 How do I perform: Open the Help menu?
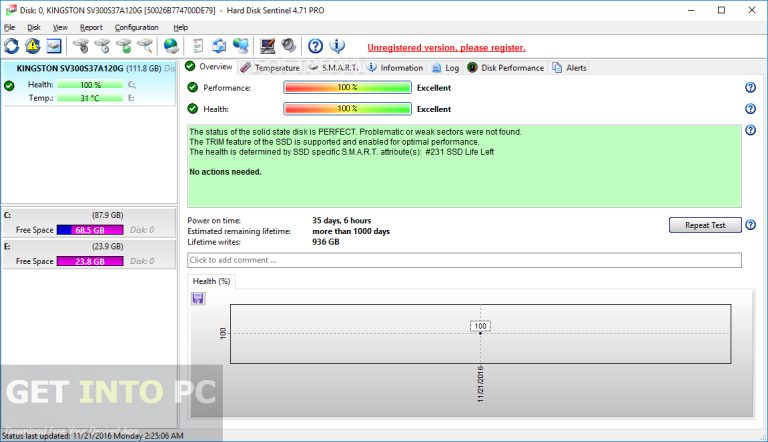[181, 27]
